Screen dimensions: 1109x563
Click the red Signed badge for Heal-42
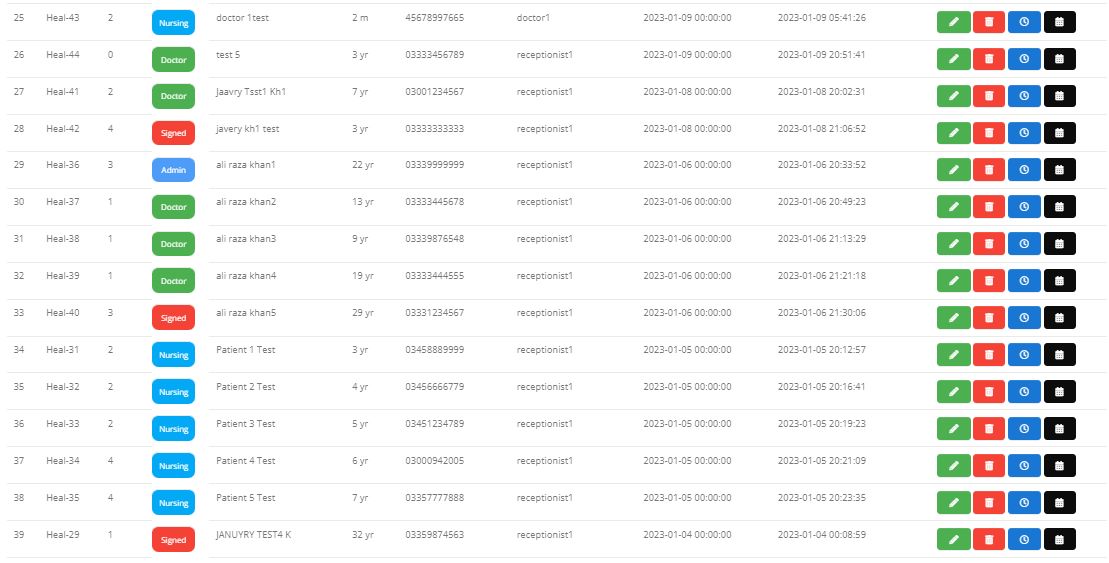173,133
